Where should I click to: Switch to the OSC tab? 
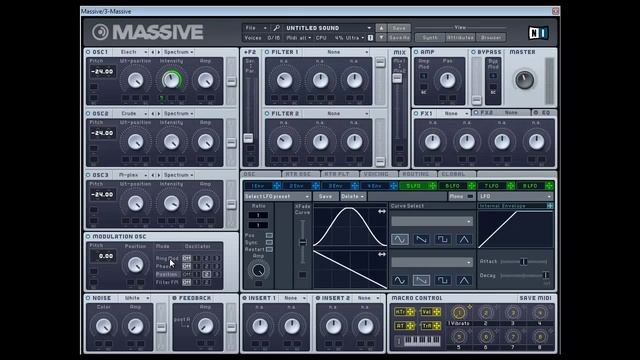click(260, 174)
